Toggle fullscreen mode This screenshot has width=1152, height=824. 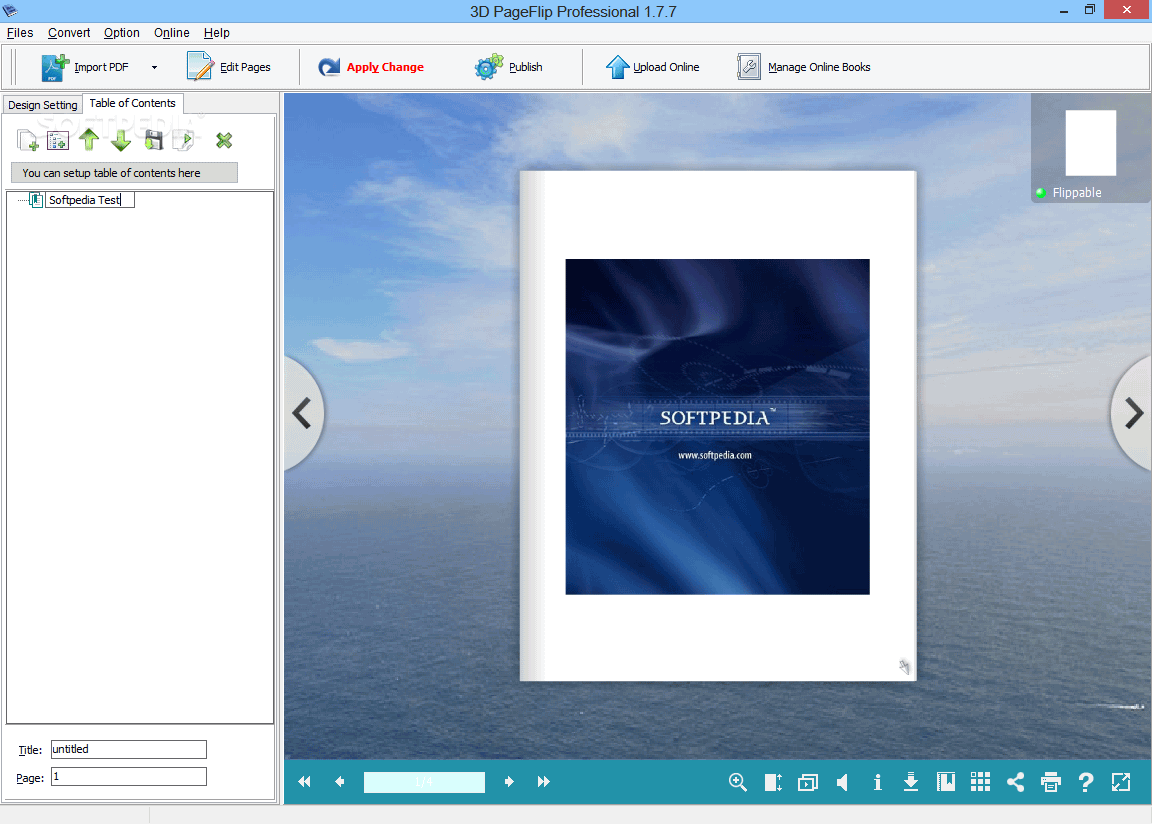1121,782
